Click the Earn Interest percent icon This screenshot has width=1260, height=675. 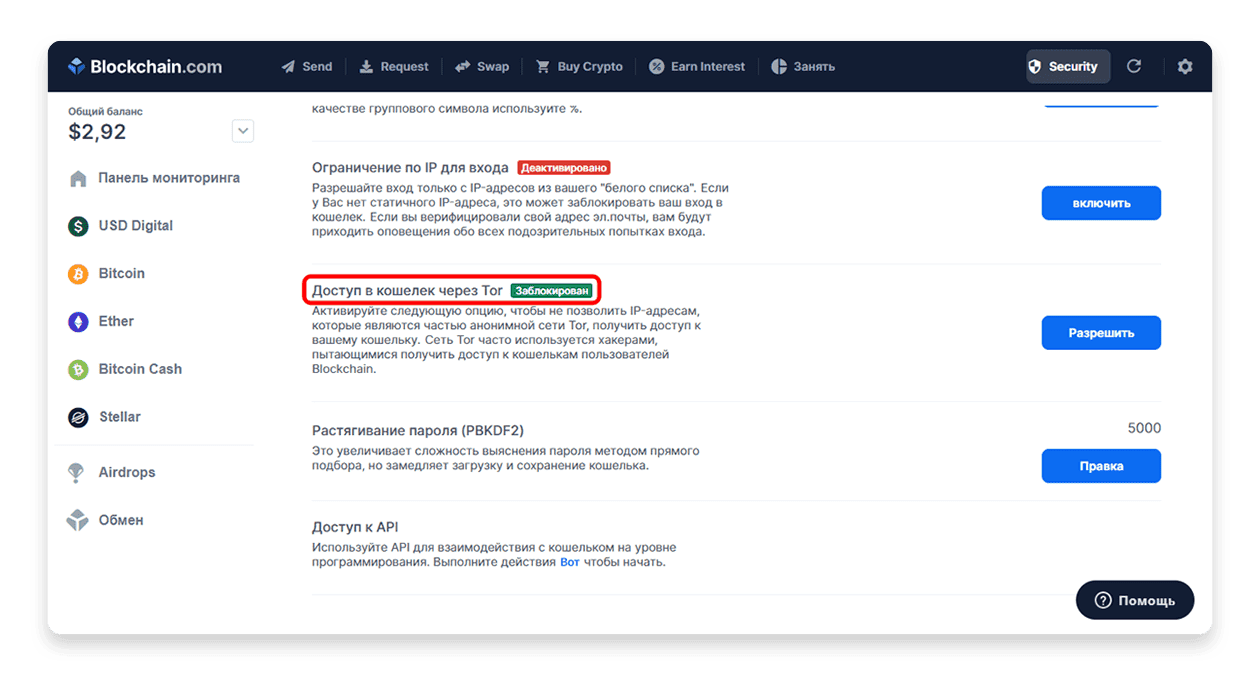click(x=656, y=67)
